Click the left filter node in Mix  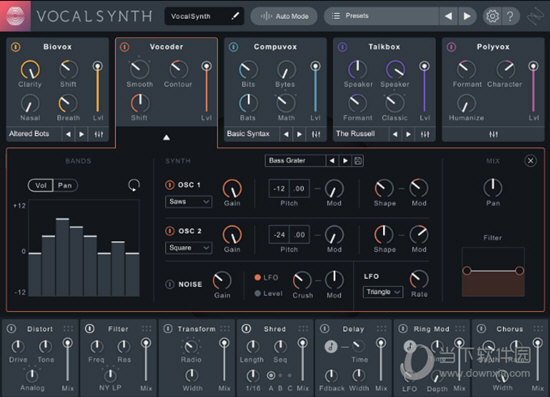tap(467, 270)
